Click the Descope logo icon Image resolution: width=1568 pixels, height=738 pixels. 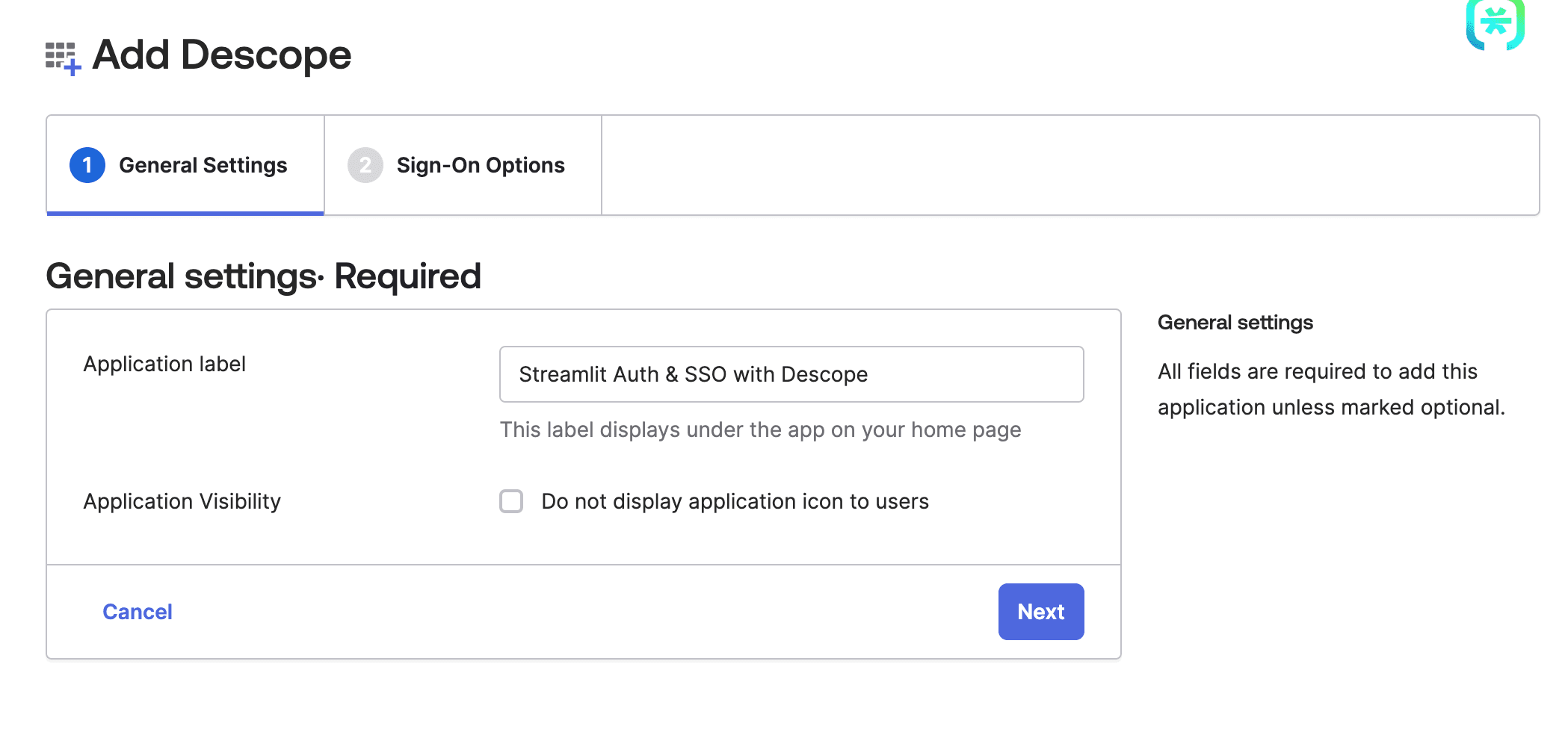tap(1495, 25)
